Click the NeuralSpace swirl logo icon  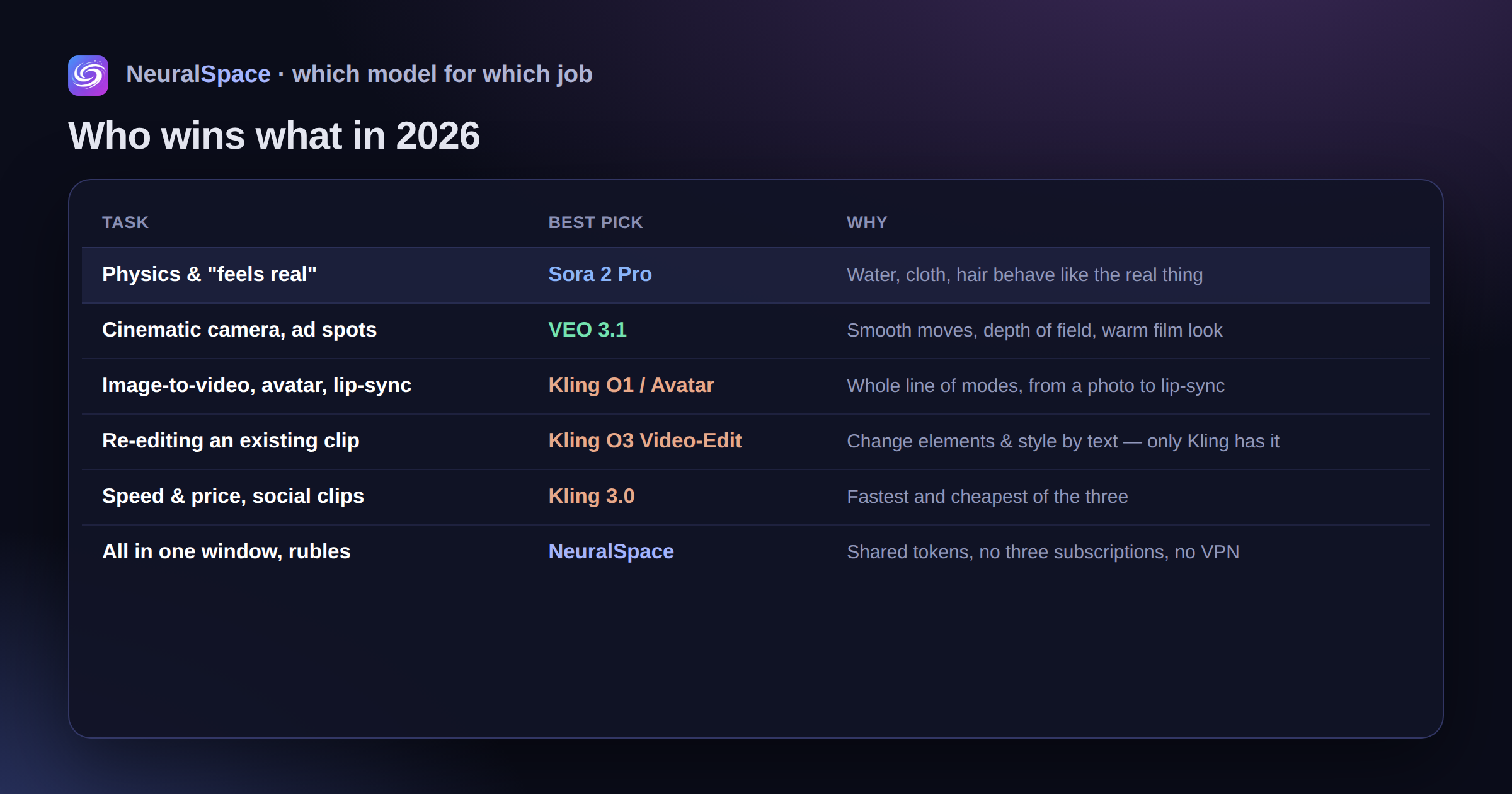click(x=88, y=76)
